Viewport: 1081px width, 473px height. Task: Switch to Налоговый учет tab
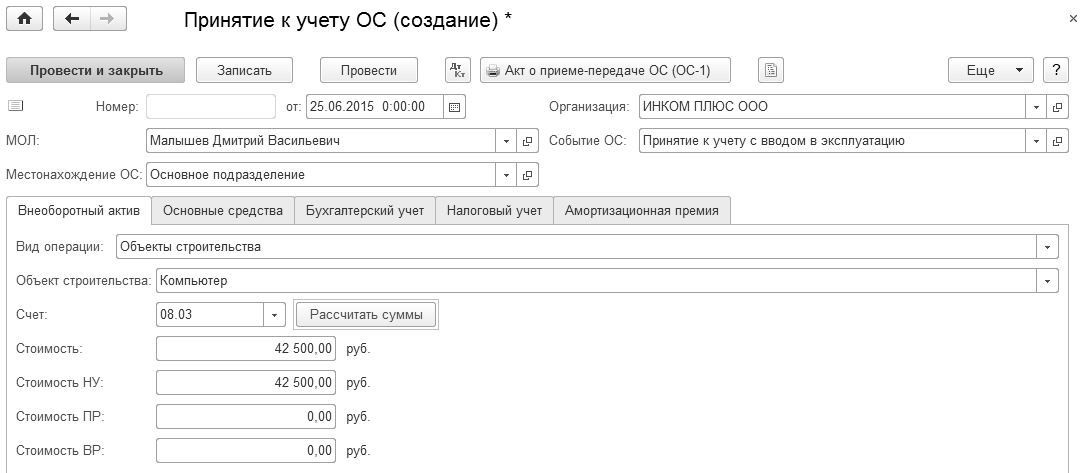coord(494,211)
